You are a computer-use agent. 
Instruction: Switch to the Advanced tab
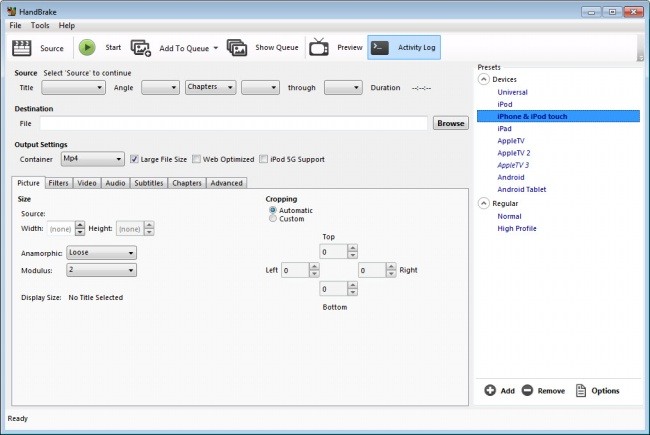coord(226,183)
